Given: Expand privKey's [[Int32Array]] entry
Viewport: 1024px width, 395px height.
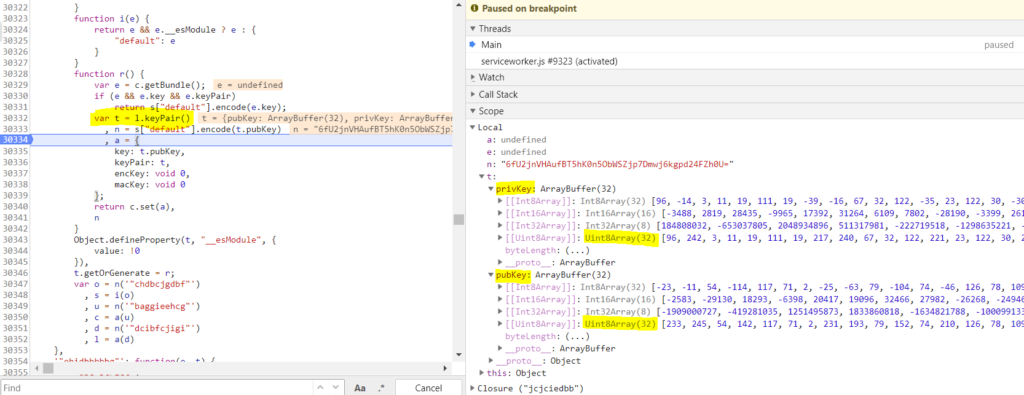Looking at the screenshot, I should pos(500,226).
